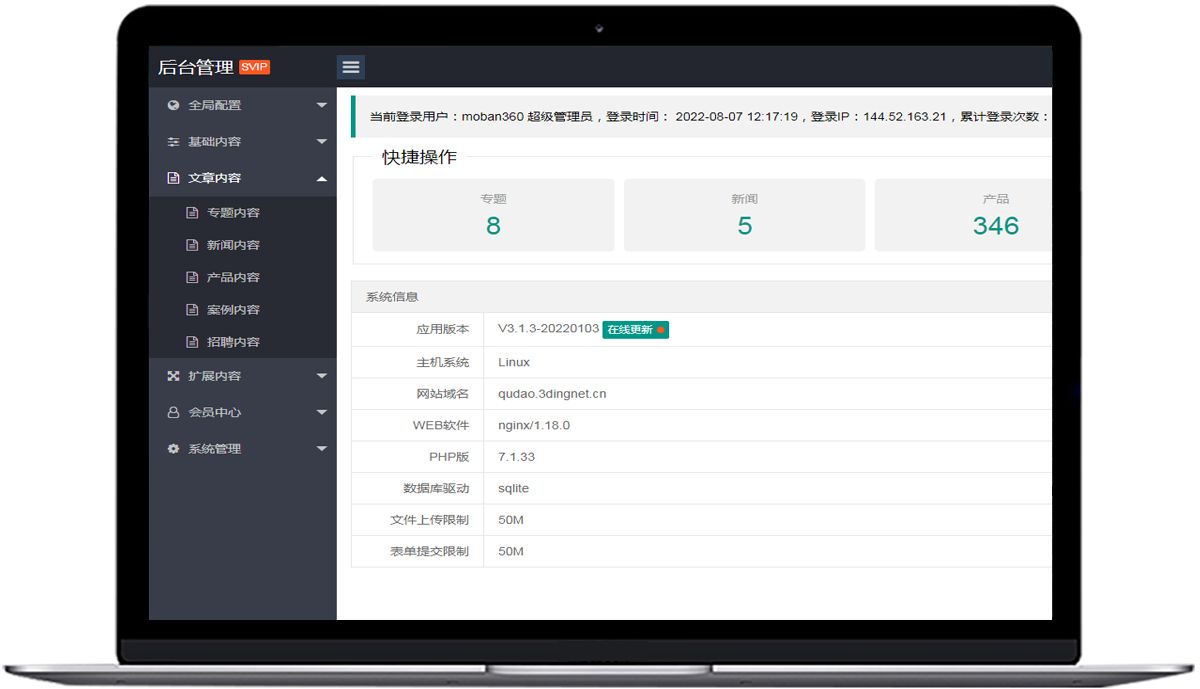Open the 新闻 quick action card showing 5
The image size is (1200, 689).
(x=744, y=215)
